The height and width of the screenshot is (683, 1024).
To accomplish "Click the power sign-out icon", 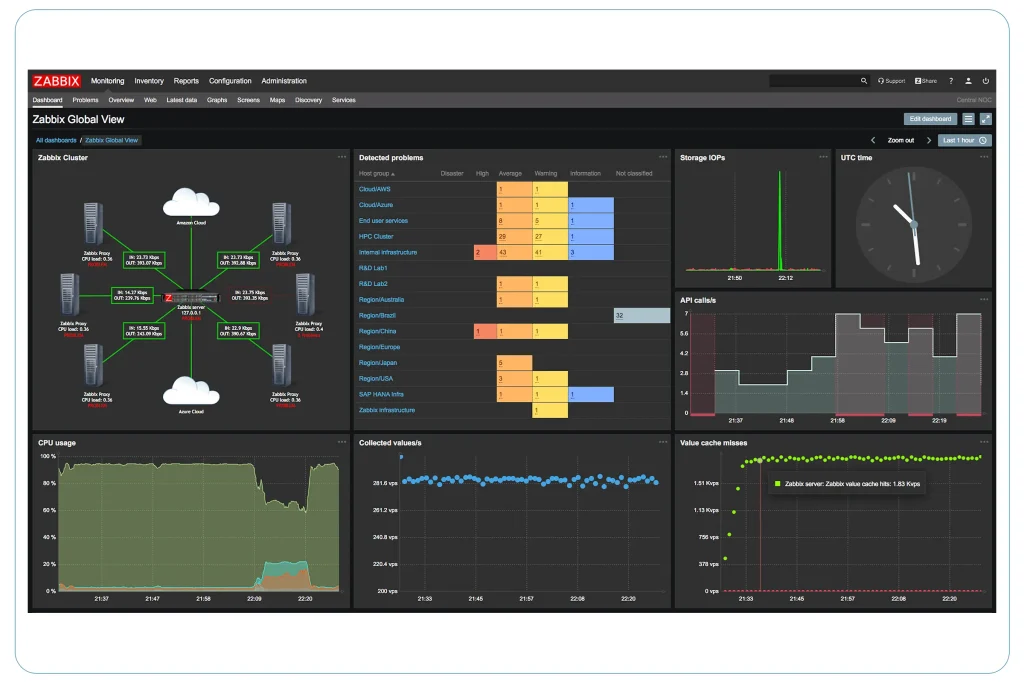I will pyautogui.click(x=985, y=81).
